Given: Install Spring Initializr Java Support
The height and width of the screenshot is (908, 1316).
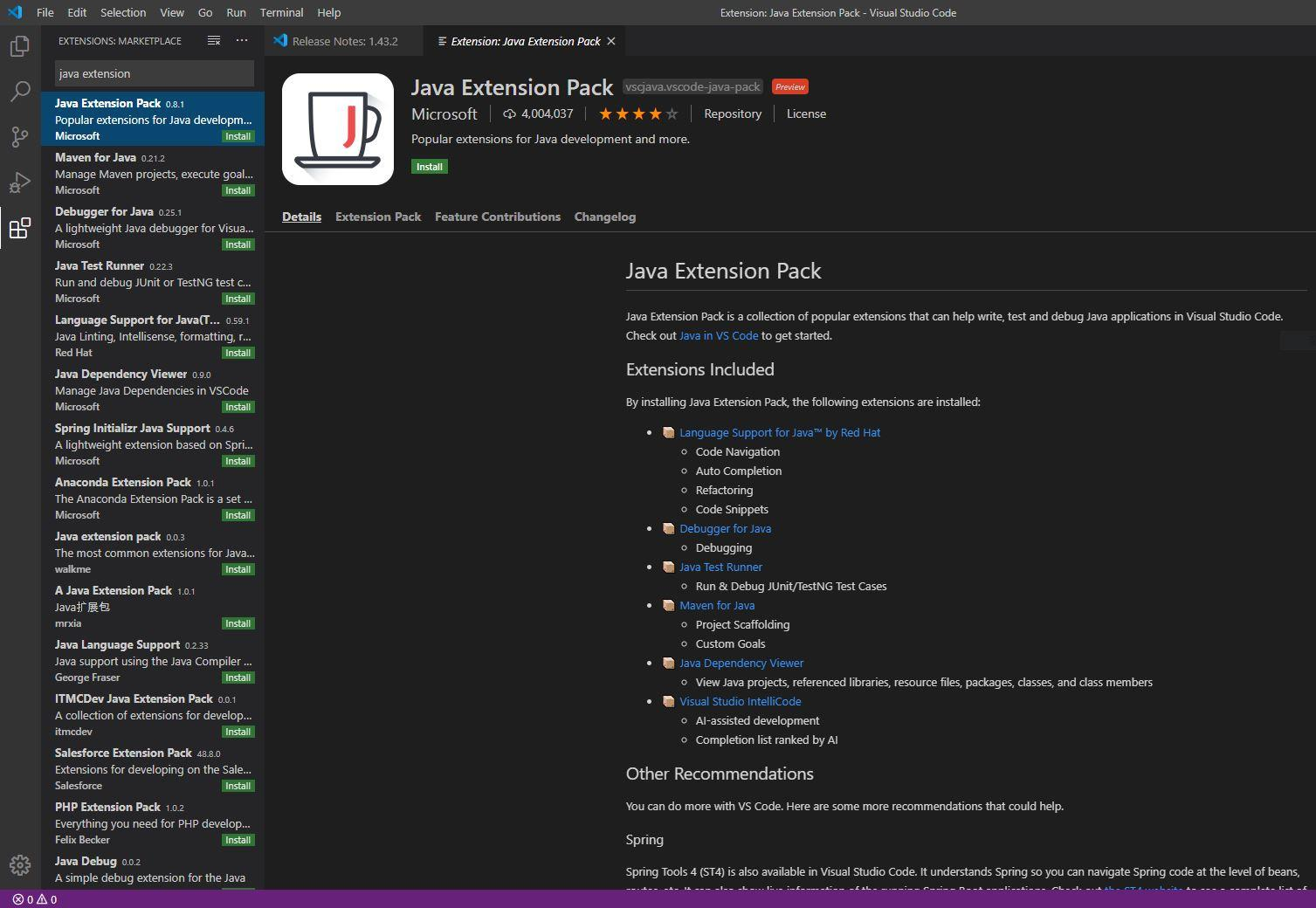Looking at the screenshot, I should 238,461.
